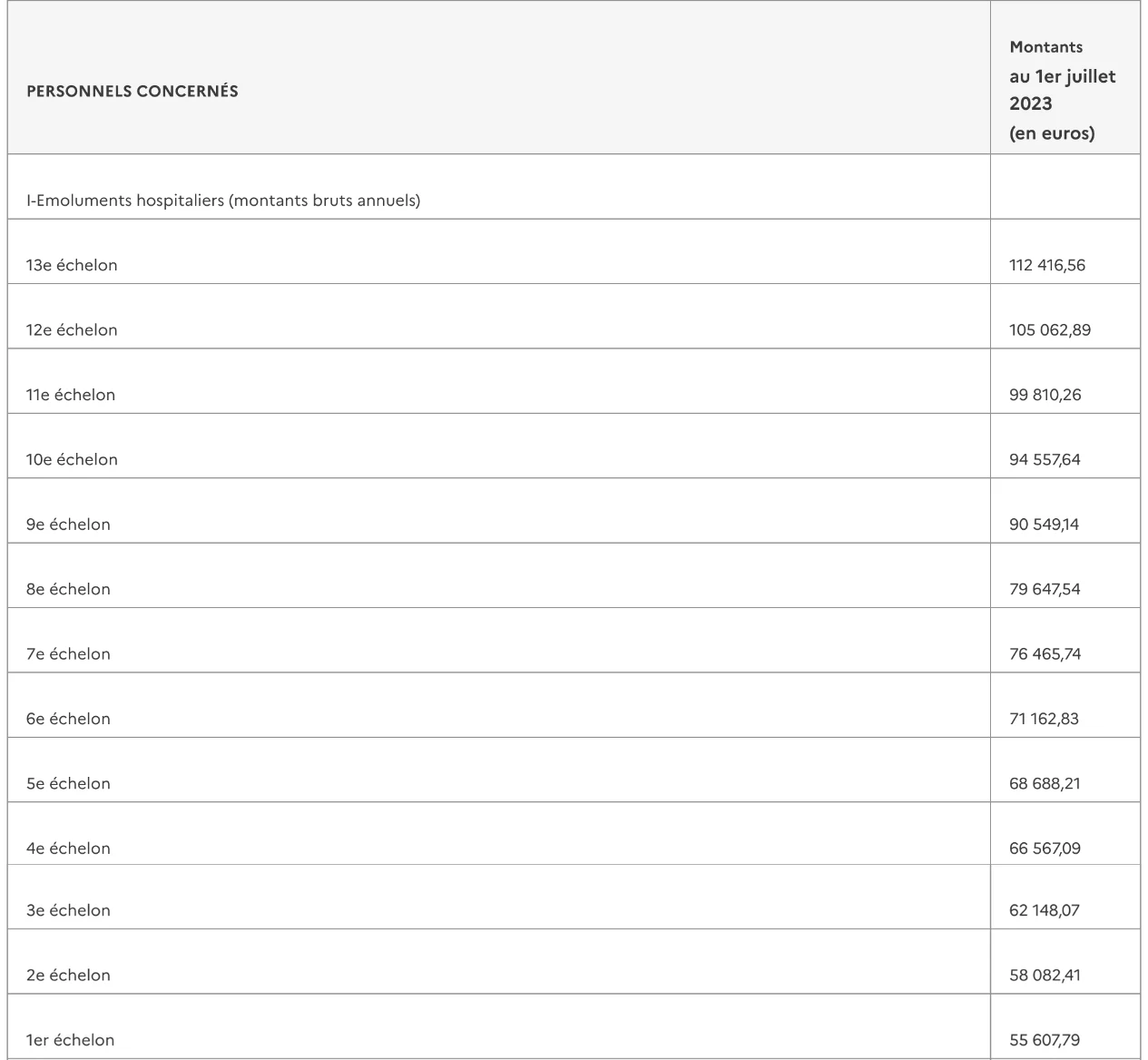
Task: Select the amount 58 082,41
Action: click(x=1045, y=975)
